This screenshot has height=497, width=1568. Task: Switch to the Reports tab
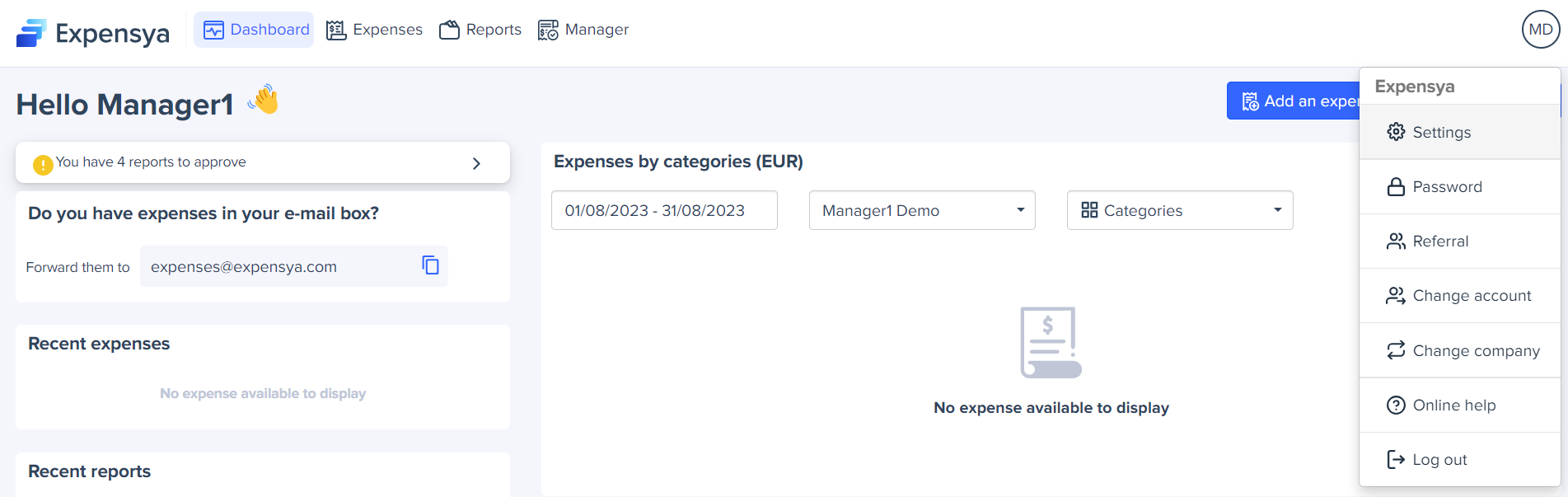[x=480, y=30]
